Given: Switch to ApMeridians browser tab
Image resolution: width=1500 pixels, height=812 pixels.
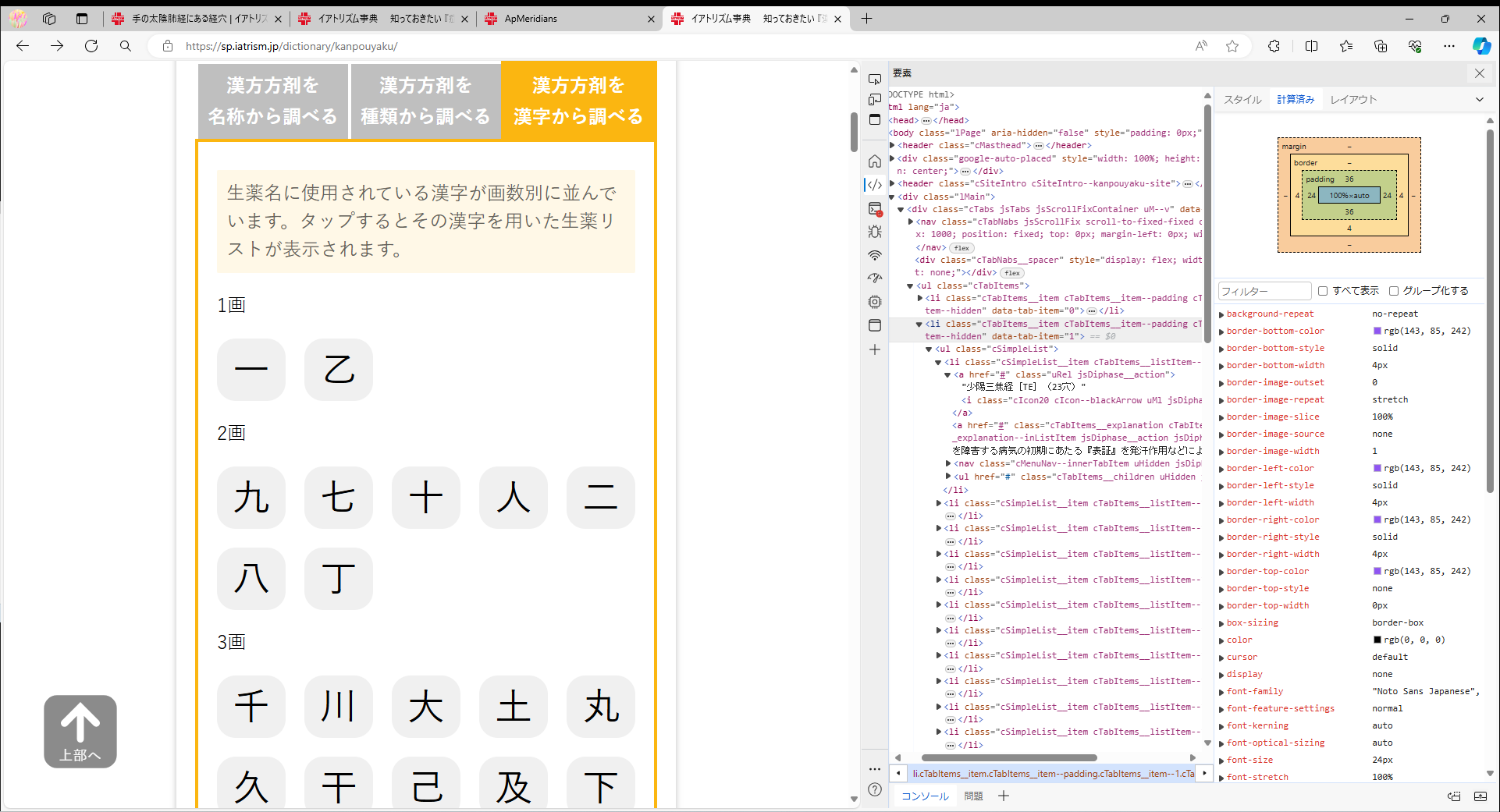Looking at the screenshot, I should (570, 19).
